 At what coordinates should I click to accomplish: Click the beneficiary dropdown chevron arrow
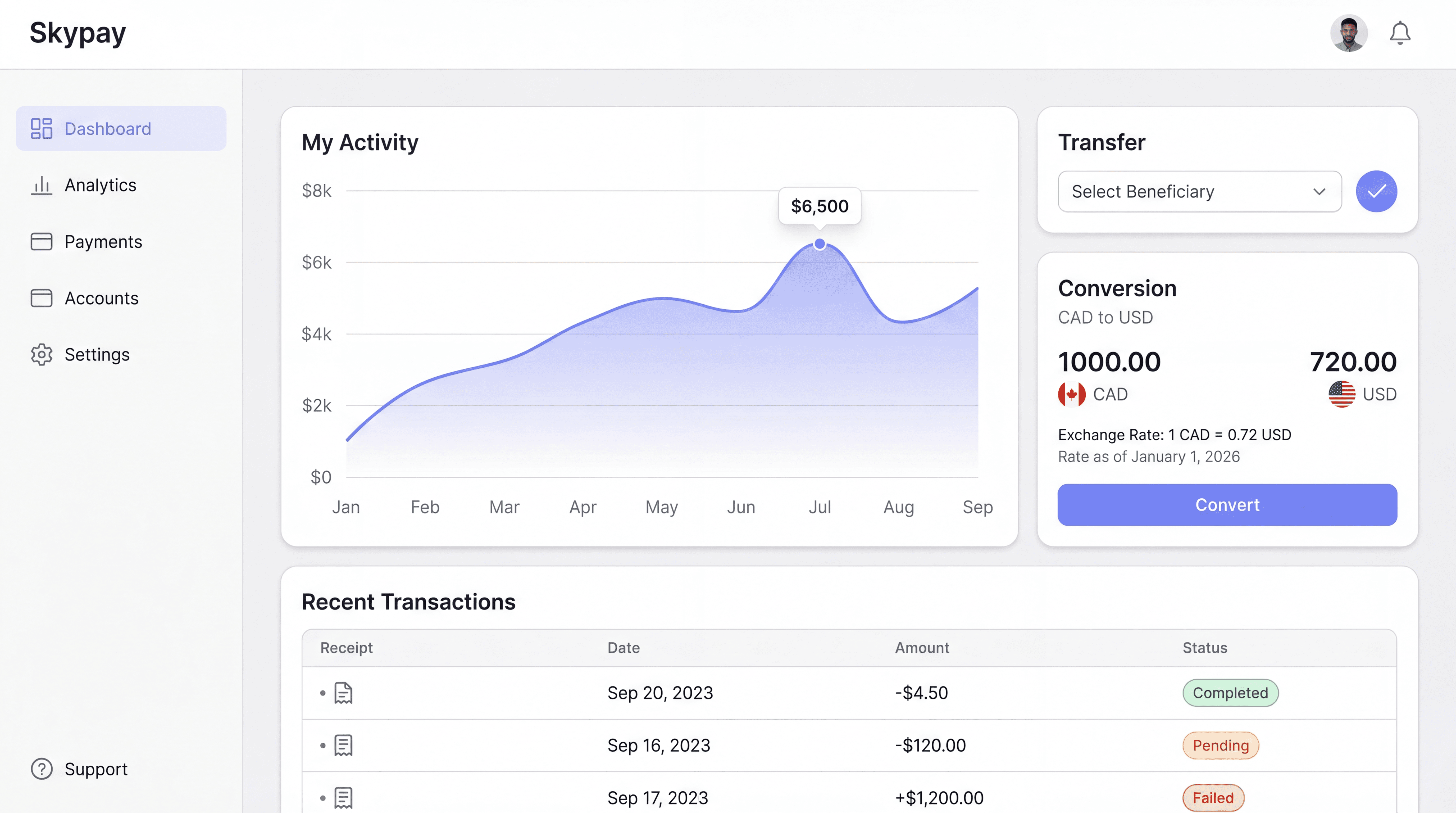click(x=1319, y=191)
